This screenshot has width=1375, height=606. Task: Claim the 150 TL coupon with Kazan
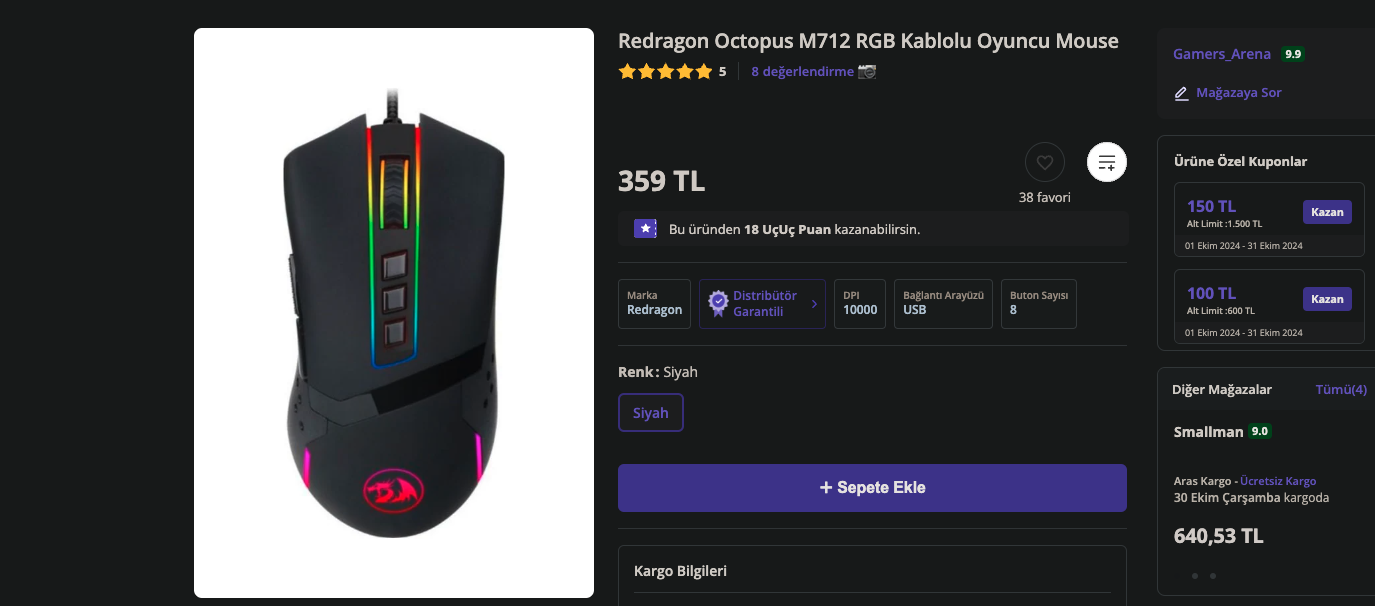1327,212
